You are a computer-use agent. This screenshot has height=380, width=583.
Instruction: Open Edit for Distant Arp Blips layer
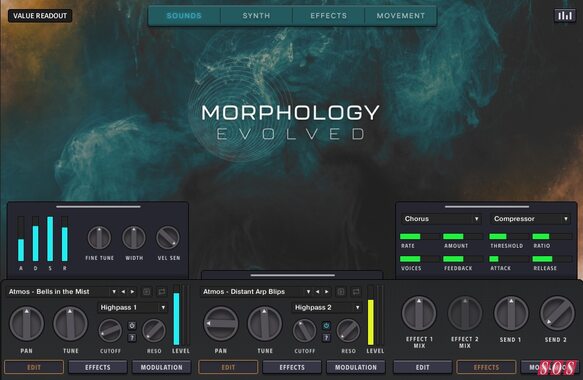228,367
